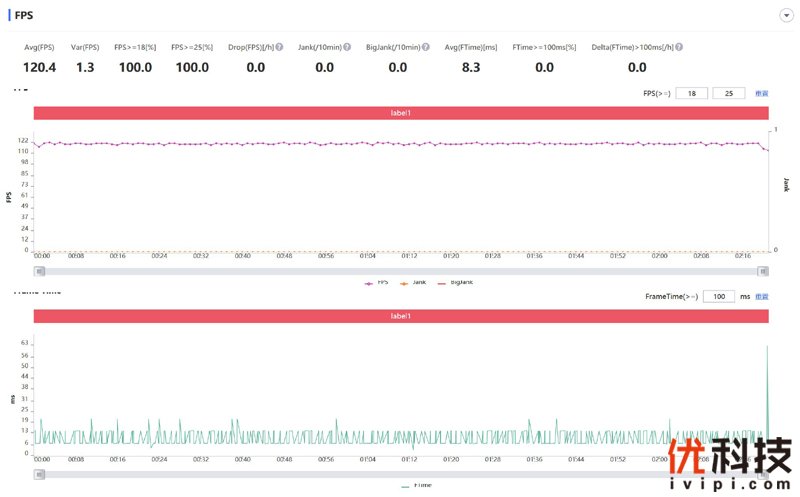Click reset link beside FPS threshold fields
The height and width of the screenshot is (497, 800).
point(762,93)
